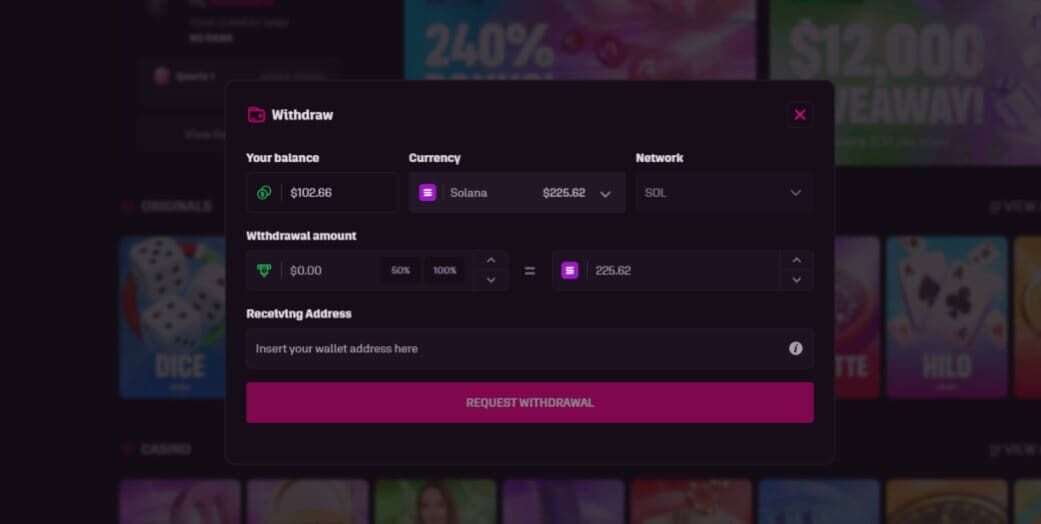Click the $0.00 withdrawal amount input
The image size is (1041, 524).
330,271
